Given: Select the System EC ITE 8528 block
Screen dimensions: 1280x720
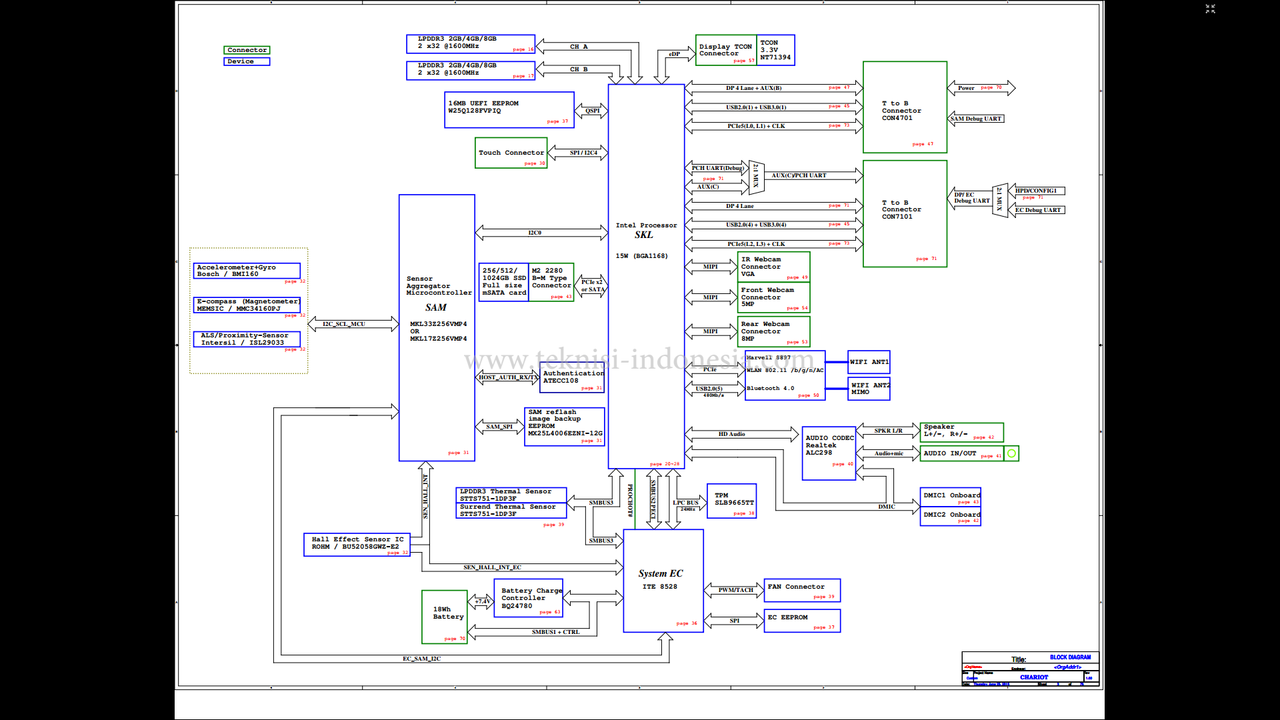Looking at the screenshot, I should click(663, 581).
